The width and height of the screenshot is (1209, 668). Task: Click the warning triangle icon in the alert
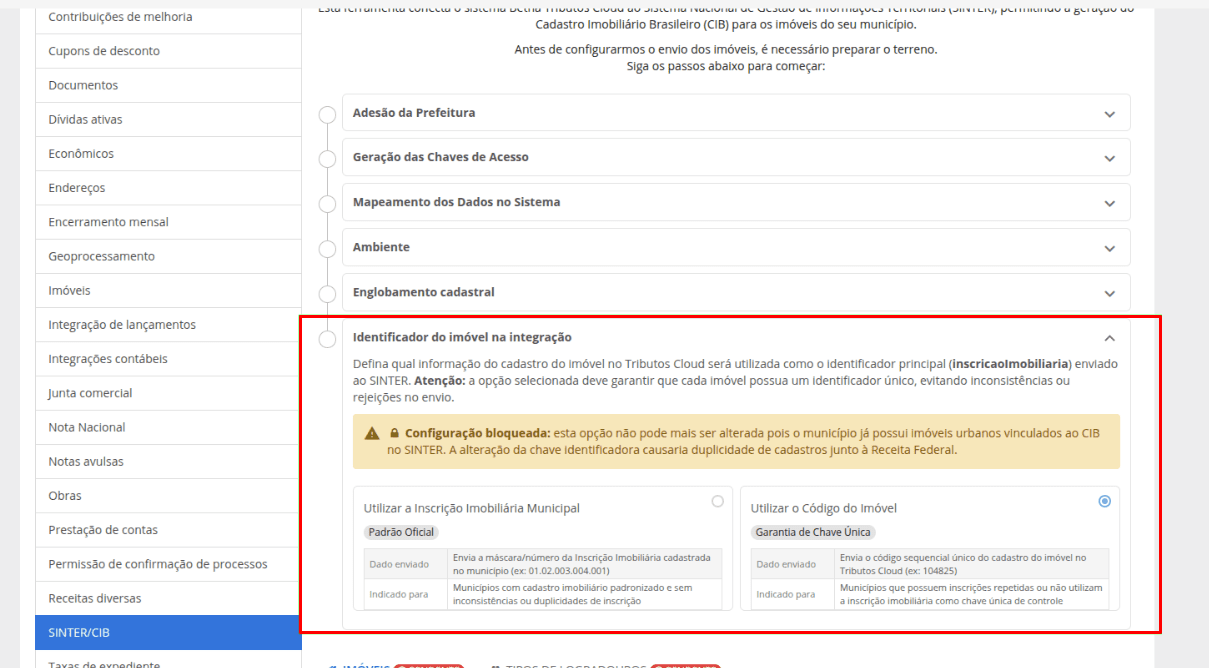point(372,434)
